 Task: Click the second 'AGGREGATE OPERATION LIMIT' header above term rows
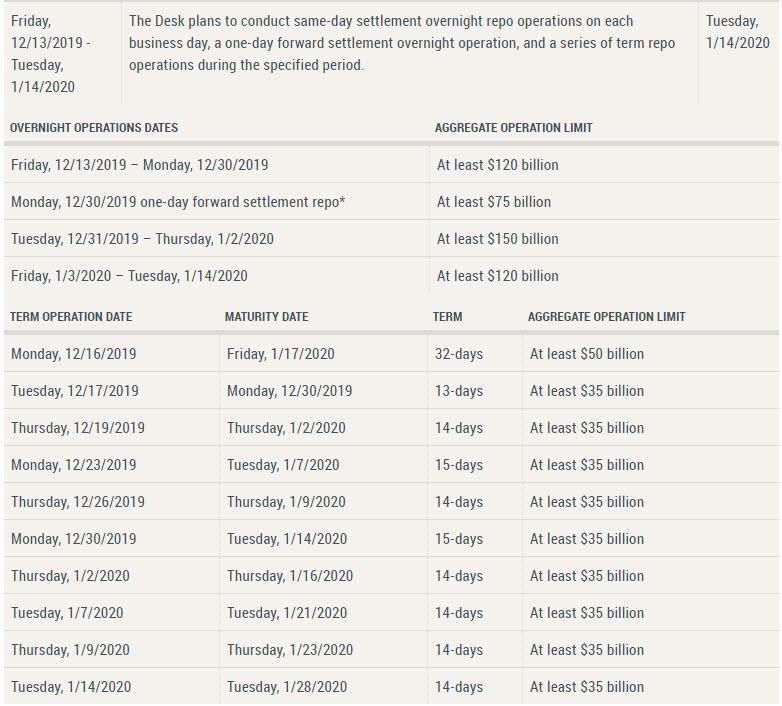click(x=606, y=317)
